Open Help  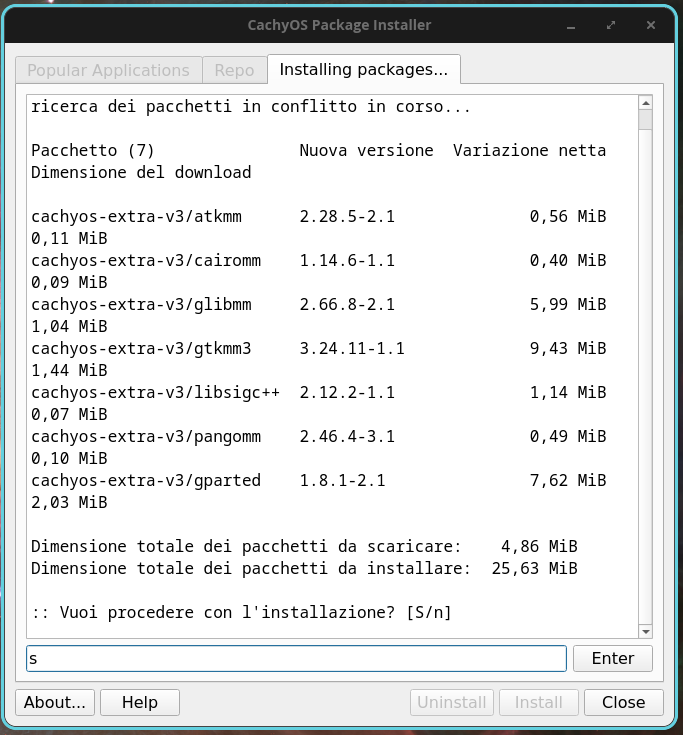tap(140, 702)
